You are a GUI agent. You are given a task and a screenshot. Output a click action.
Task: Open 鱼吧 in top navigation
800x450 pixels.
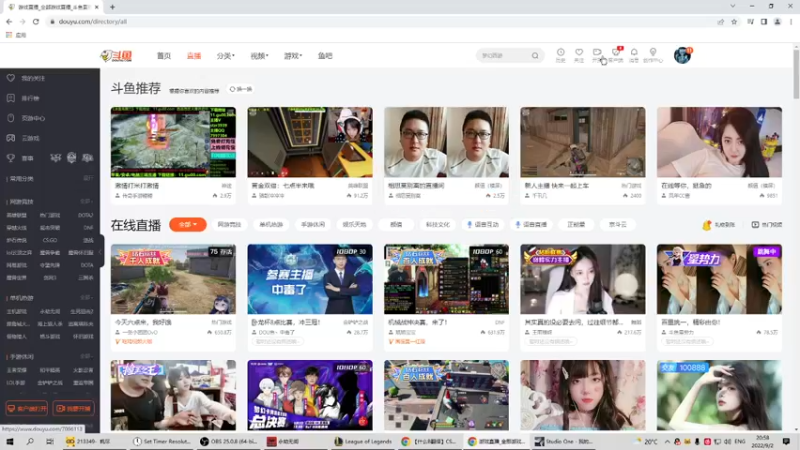[x=325, y=56]
